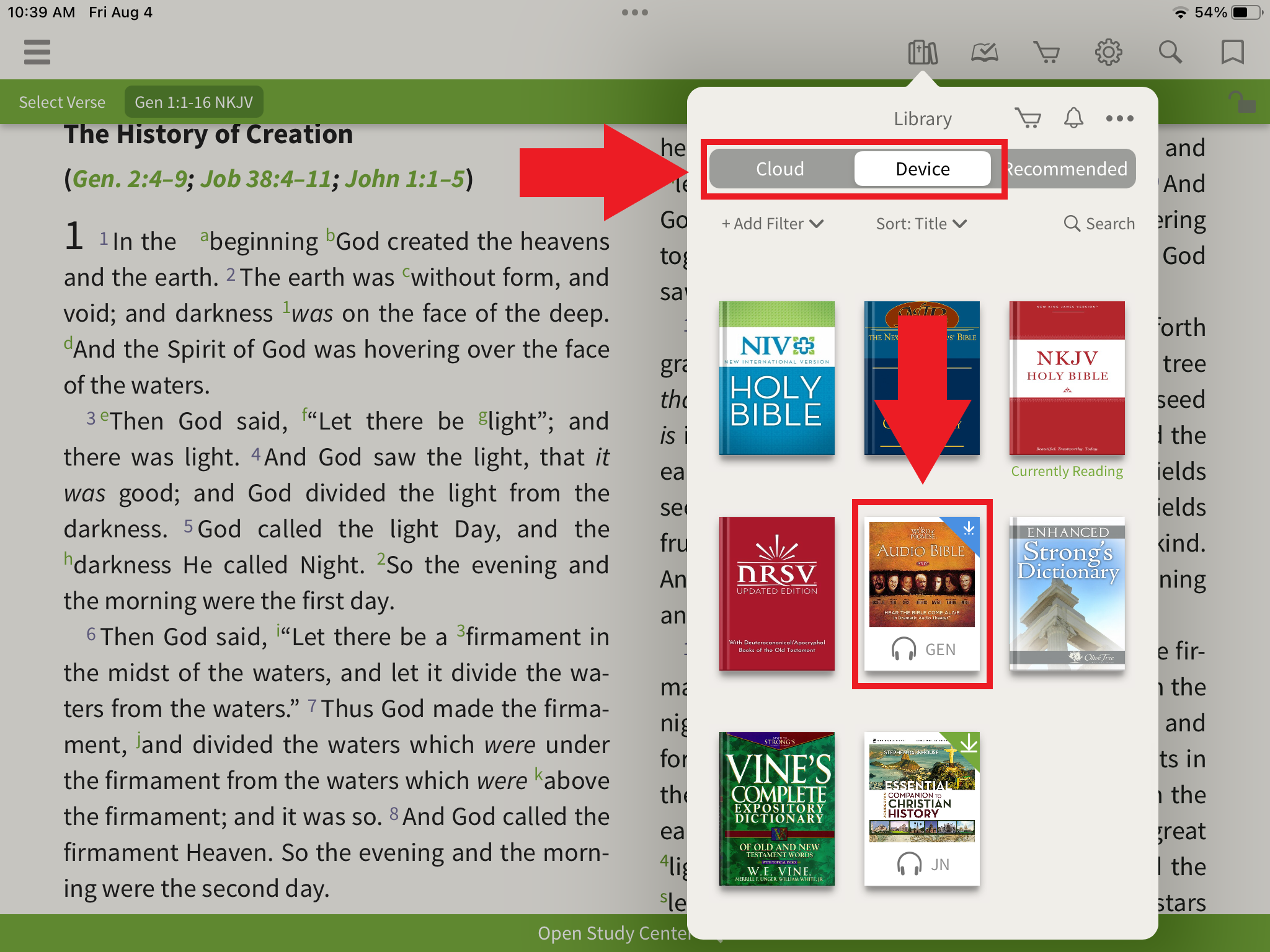Tap verse number 3 in the text
Viewport: 1270px width, 952px height.
(x=91, y=418)
